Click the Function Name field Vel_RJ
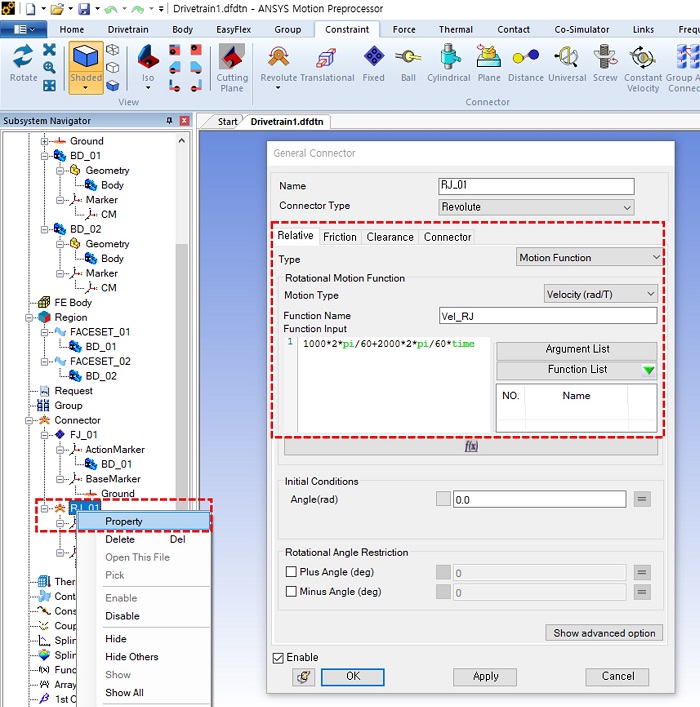700x707 pixels. point(548,316)
